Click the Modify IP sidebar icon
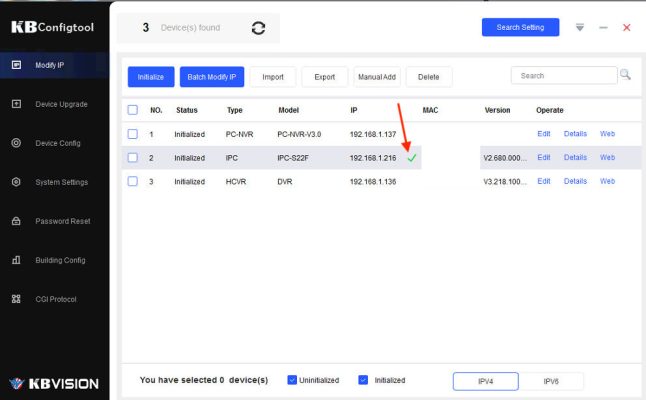This screenshot has width=646, height=400. pos(16,65)
